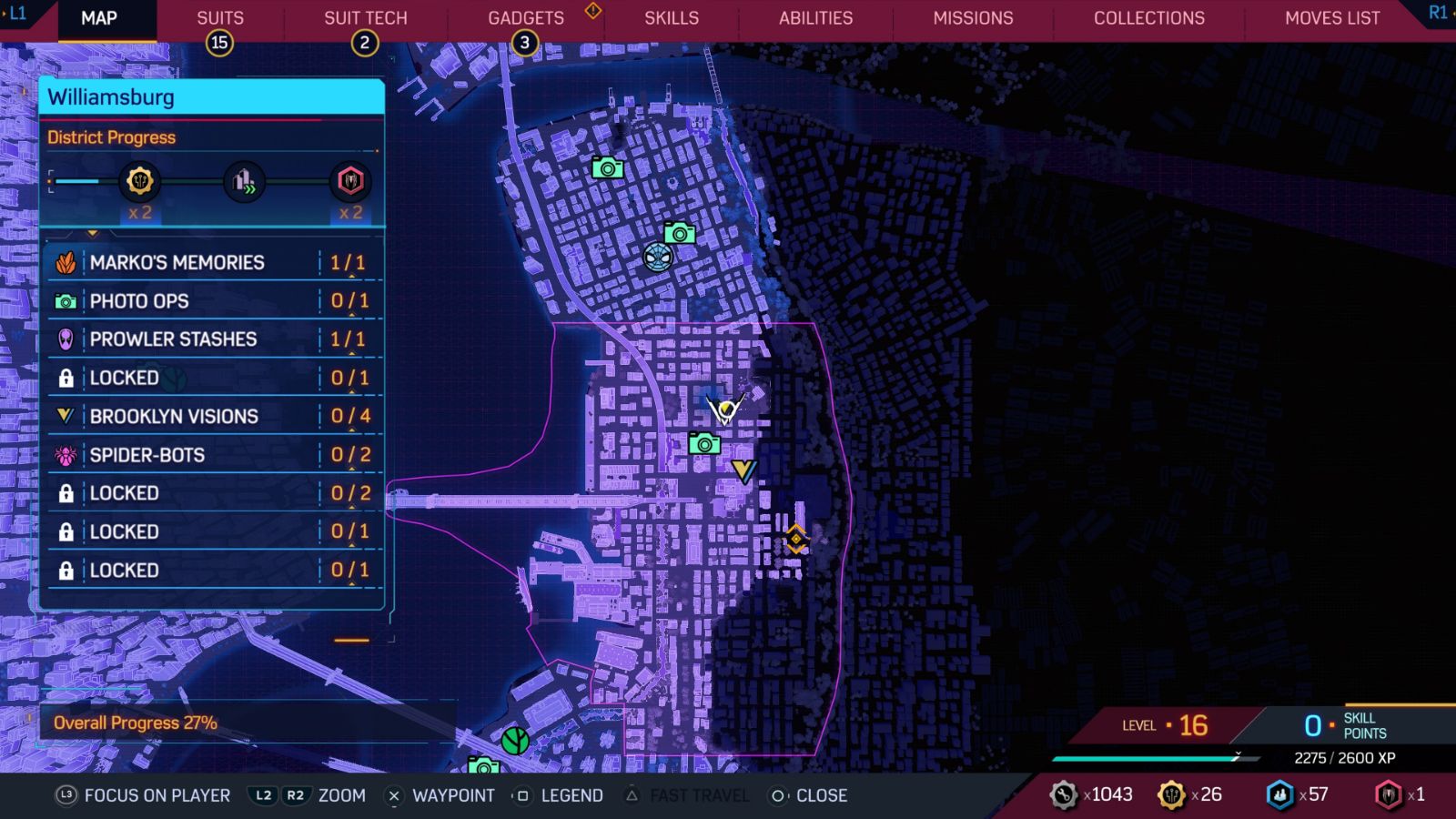The image size is (1456, 819).
Task: Select the yellow Brooklyn Visions marker on the map
Action: point(744,470)
